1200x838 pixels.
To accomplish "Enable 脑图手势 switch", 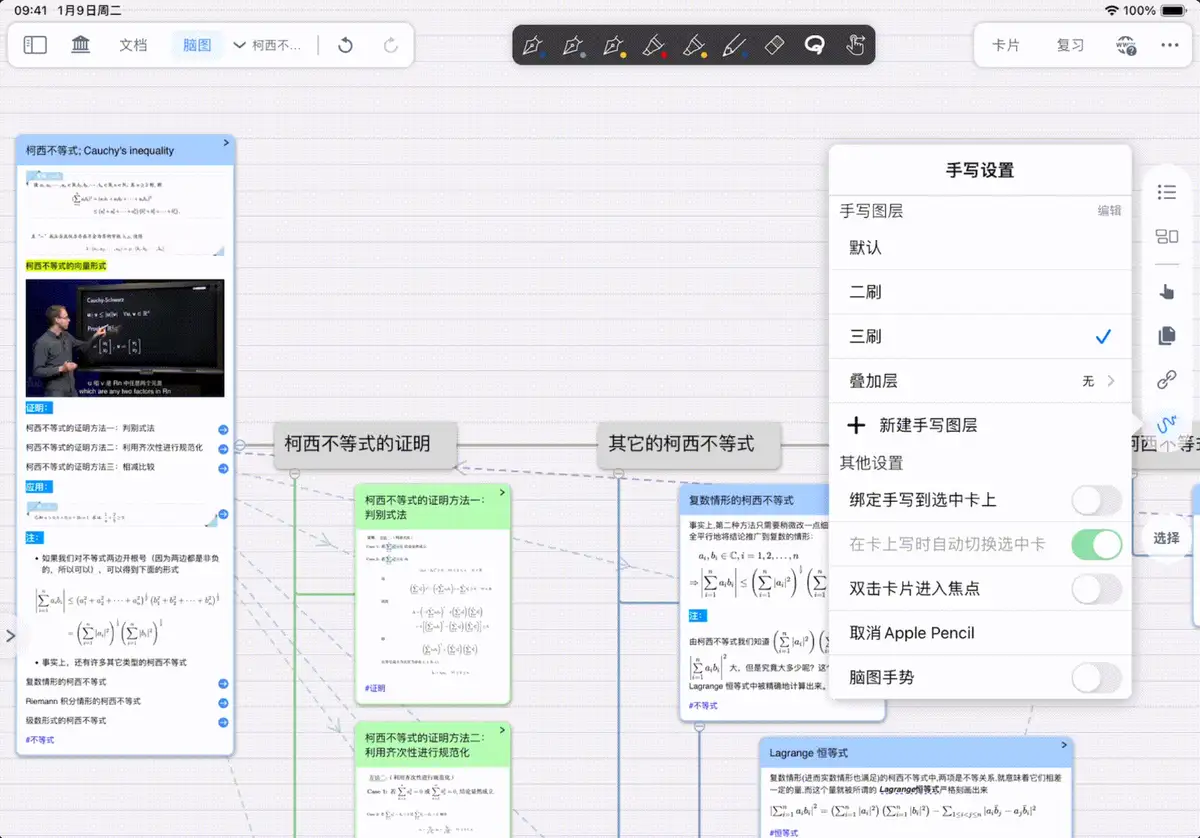I will pos(1096,677).
